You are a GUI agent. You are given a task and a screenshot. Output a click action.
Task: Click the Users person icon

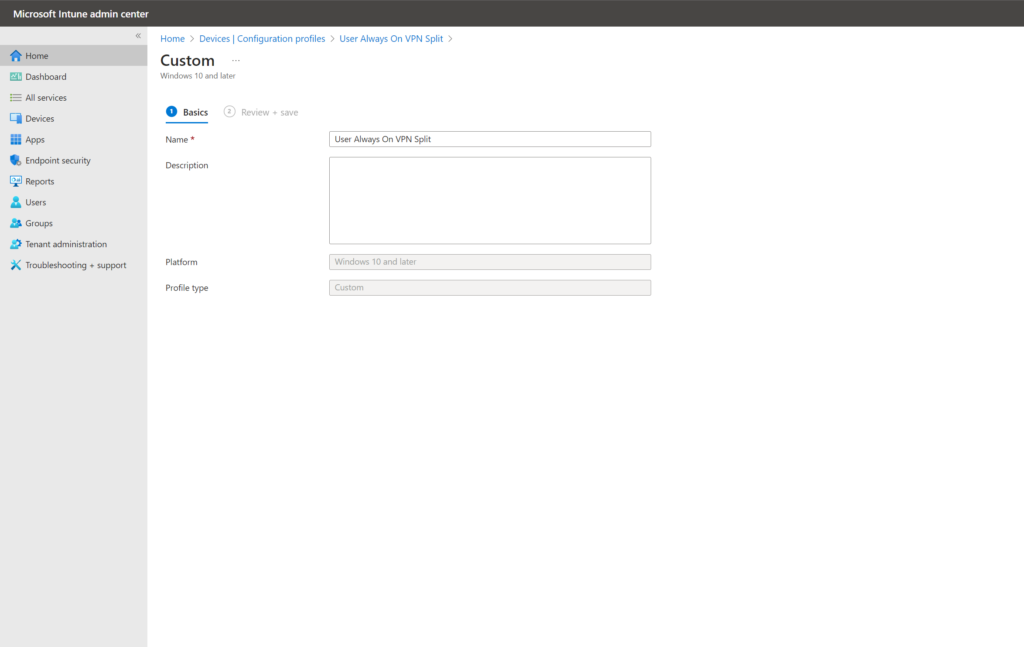click(16, 202)
